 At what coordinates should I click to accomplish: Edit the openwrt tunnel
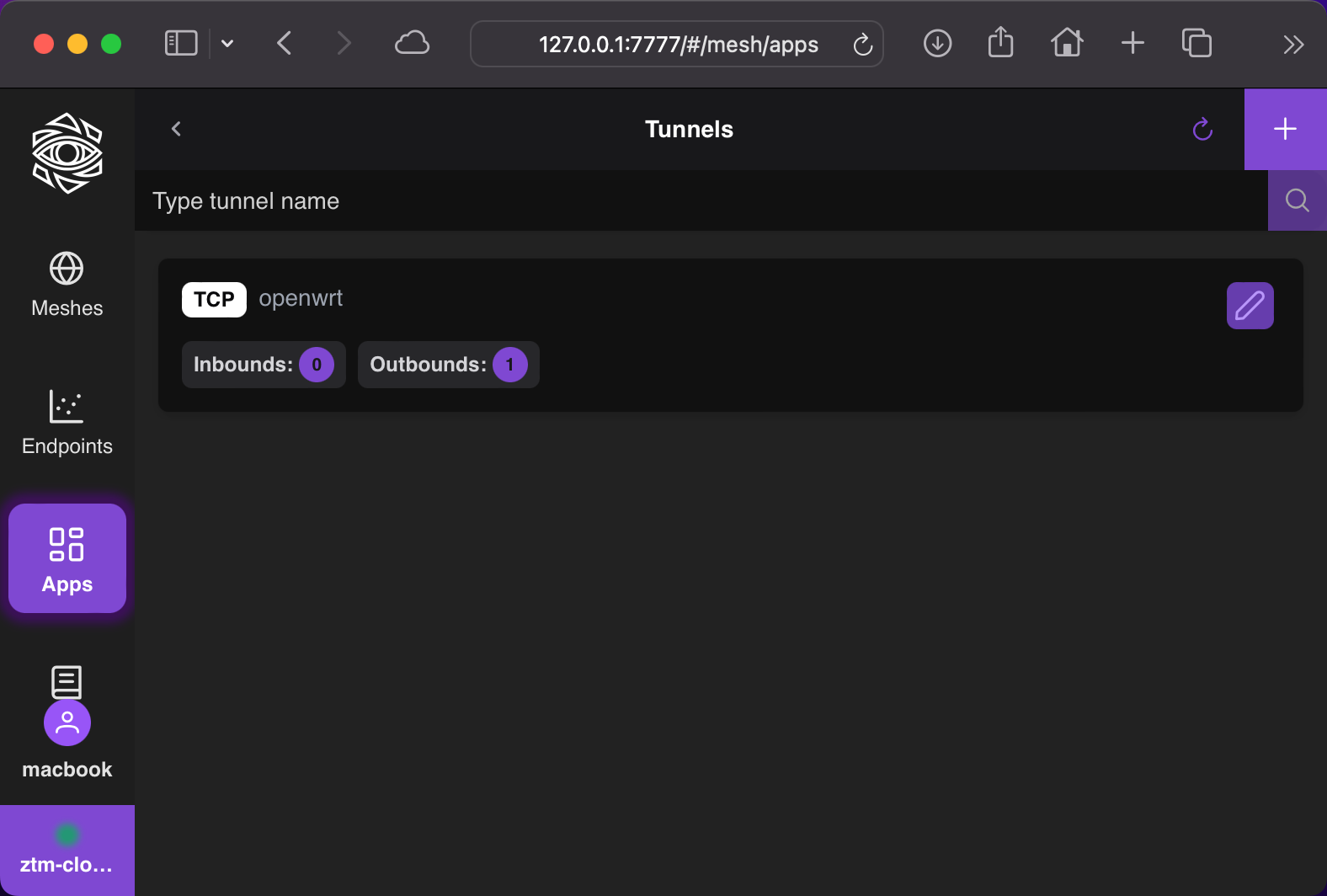click(x=1250, y=306)
